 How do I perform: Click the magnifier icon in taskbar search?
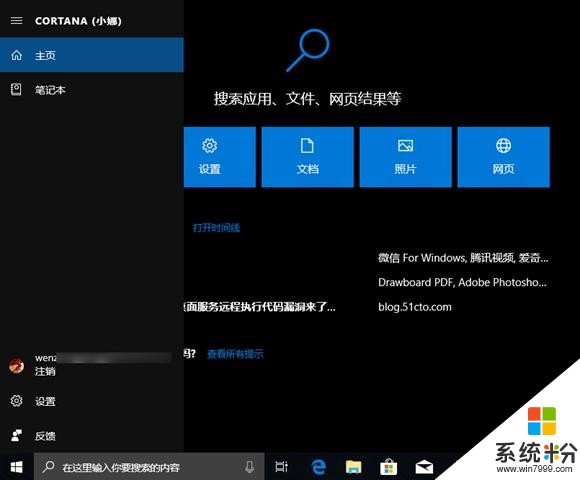[x=48, y=467]
